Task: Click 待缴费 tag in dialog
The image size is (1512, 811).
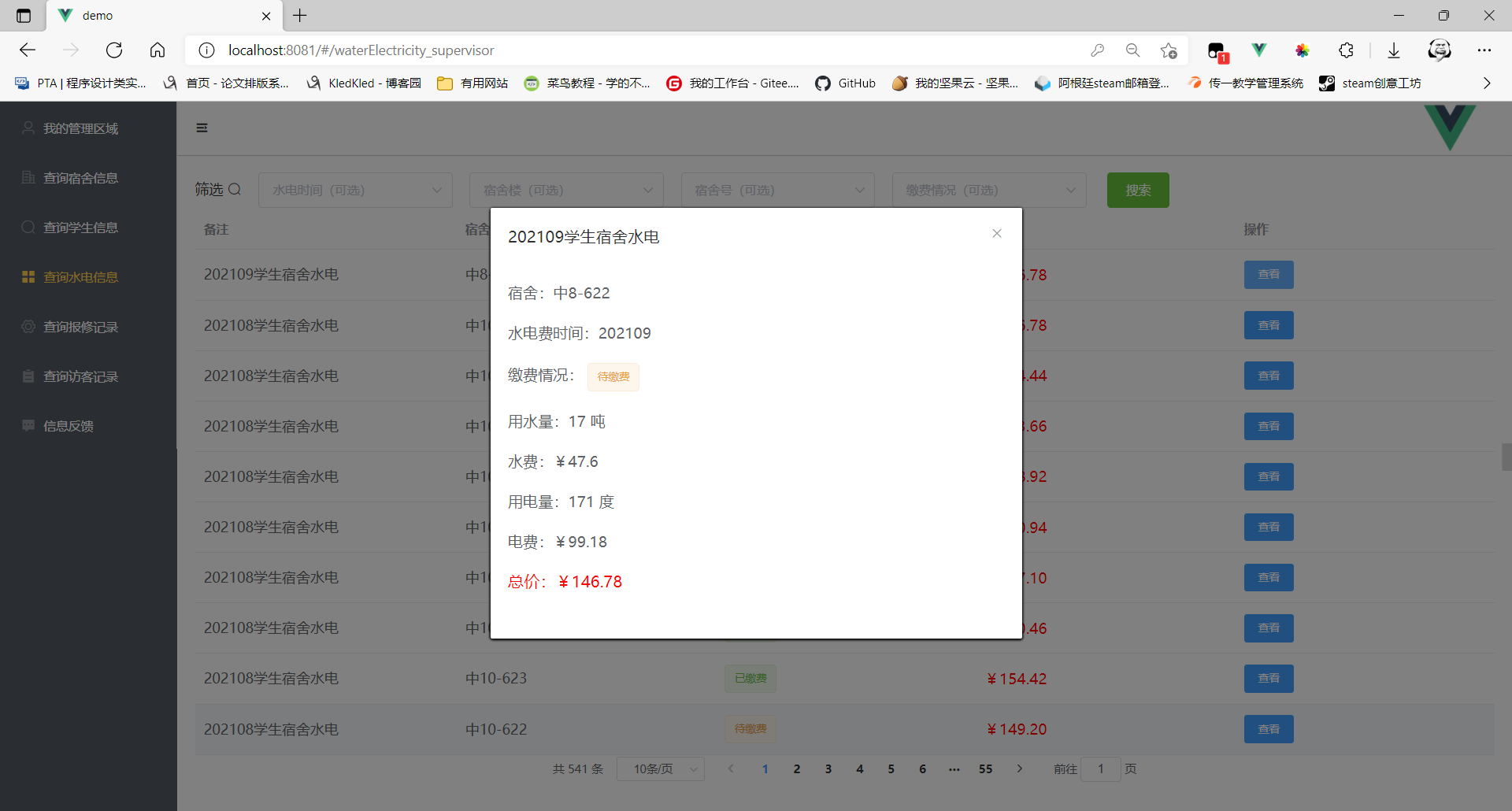Action: (x=613, y=376)
